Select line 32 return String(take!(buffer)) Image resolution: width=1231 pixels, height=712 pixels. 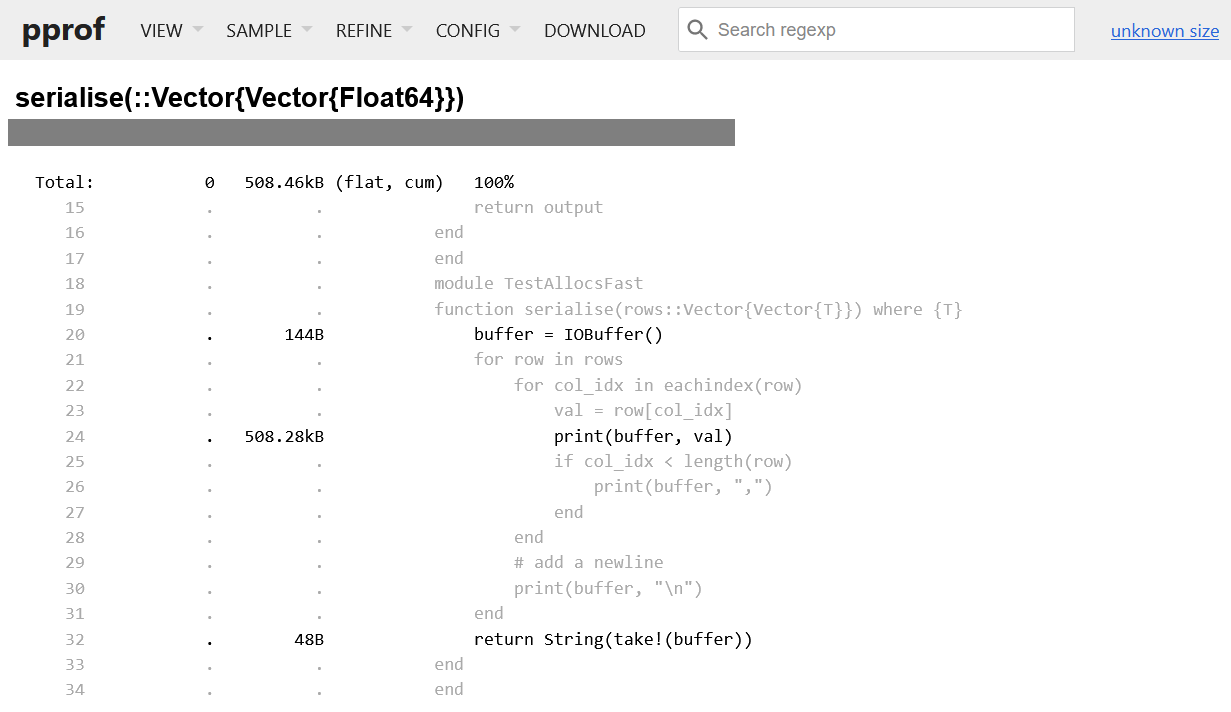click(x=612, y=639)
